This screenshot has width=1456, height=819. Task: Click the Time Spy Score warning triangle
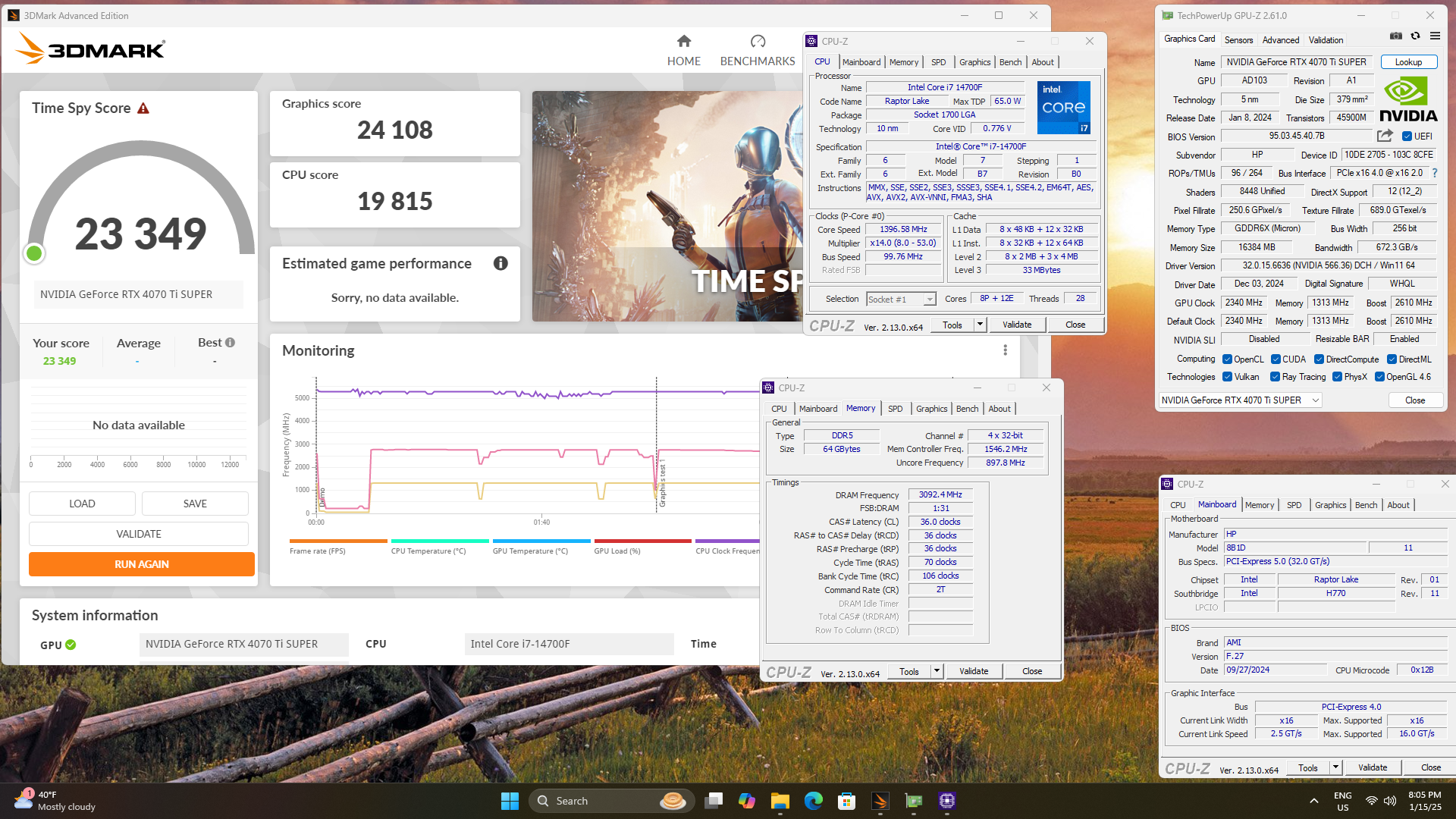143,108
